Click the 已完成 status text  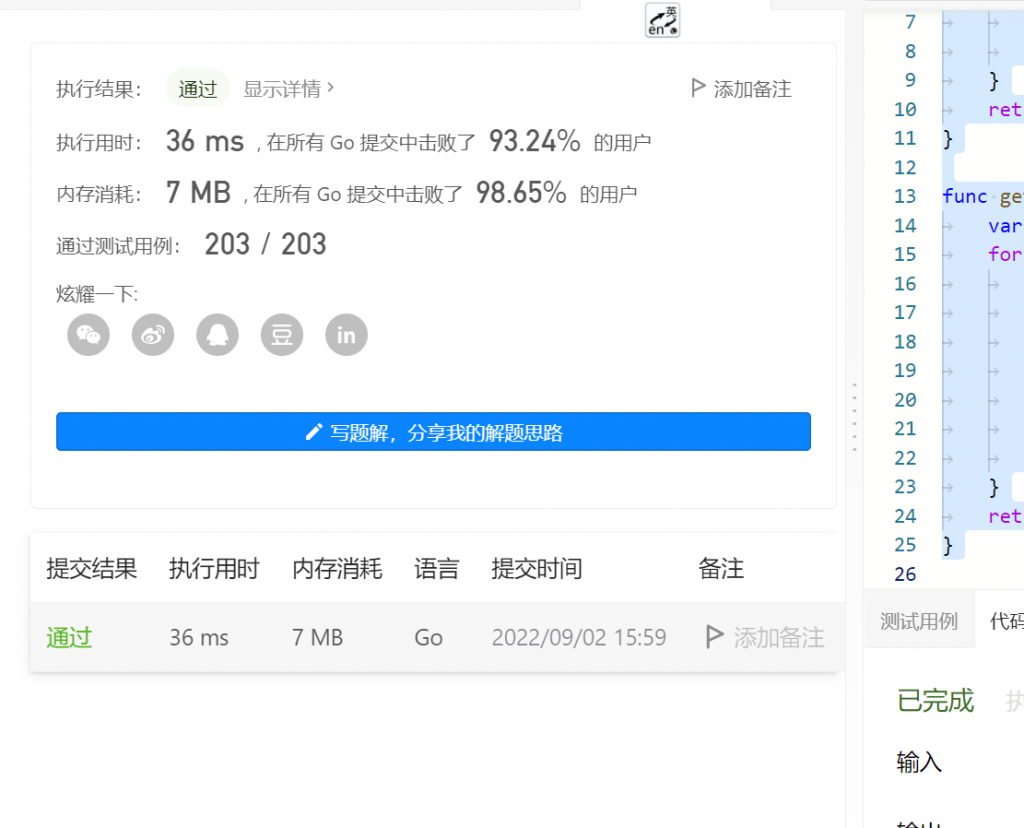[x=934, y=701]
